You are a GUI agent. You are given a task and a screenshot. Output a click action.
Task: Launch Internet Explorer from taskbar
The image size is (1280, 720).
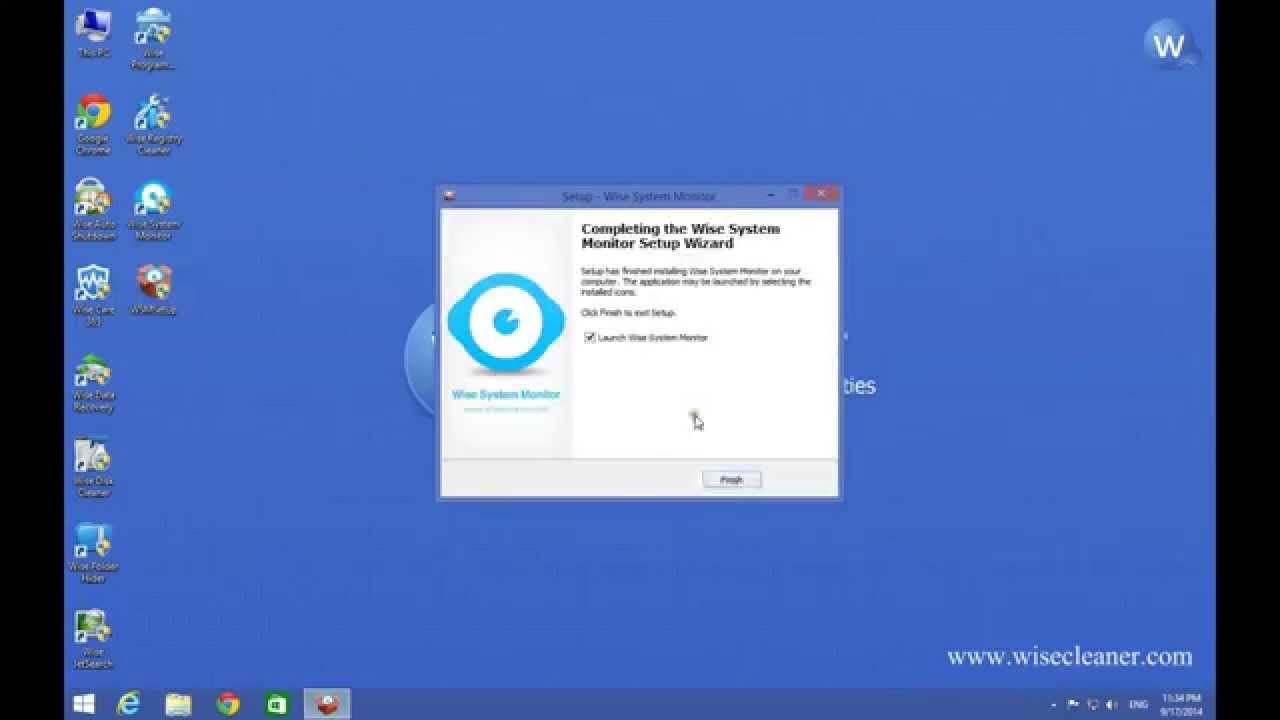(x=129, y=704)
